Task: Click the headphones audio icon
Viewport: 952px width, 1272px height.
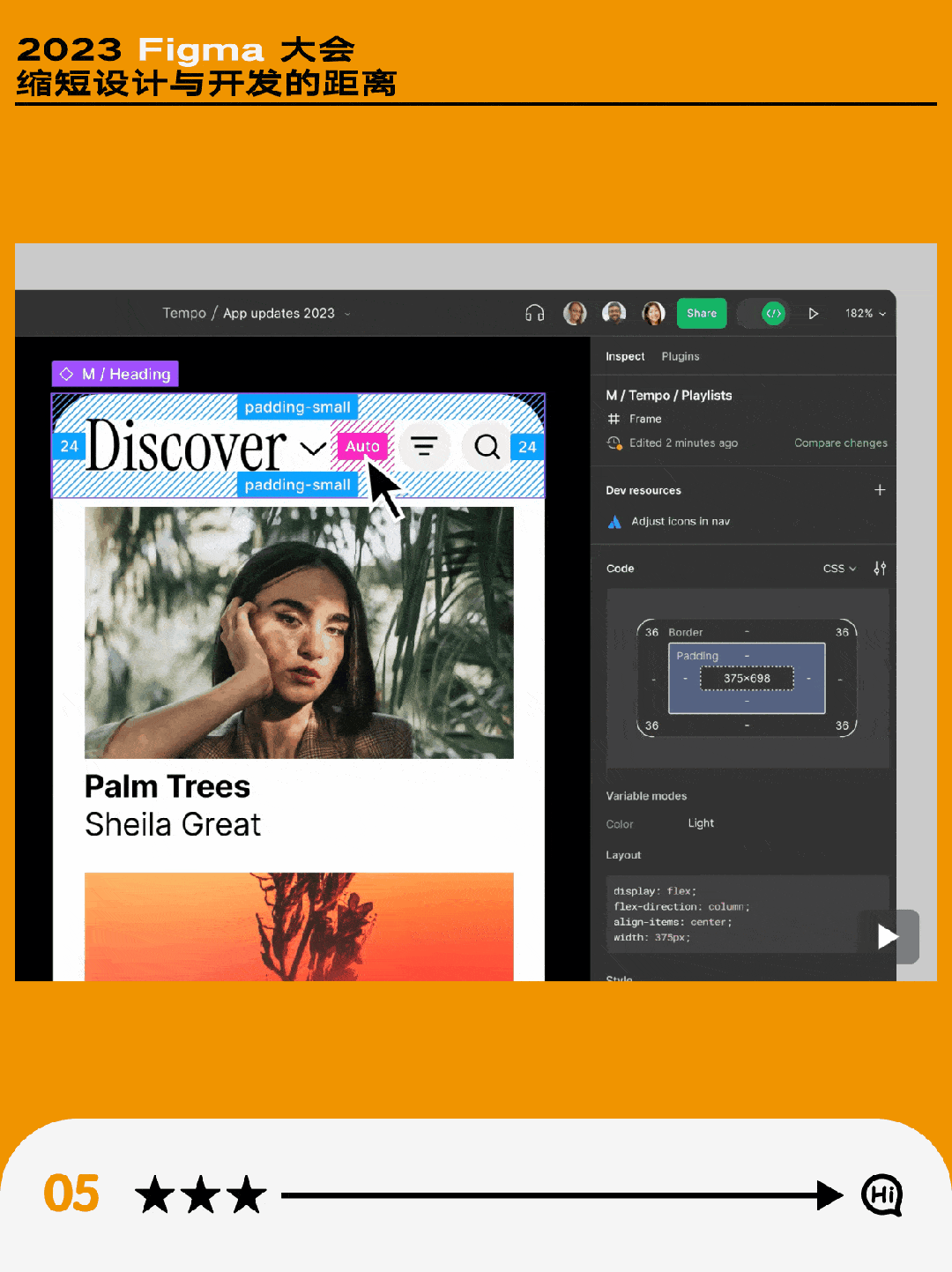Action: point(534,314)
